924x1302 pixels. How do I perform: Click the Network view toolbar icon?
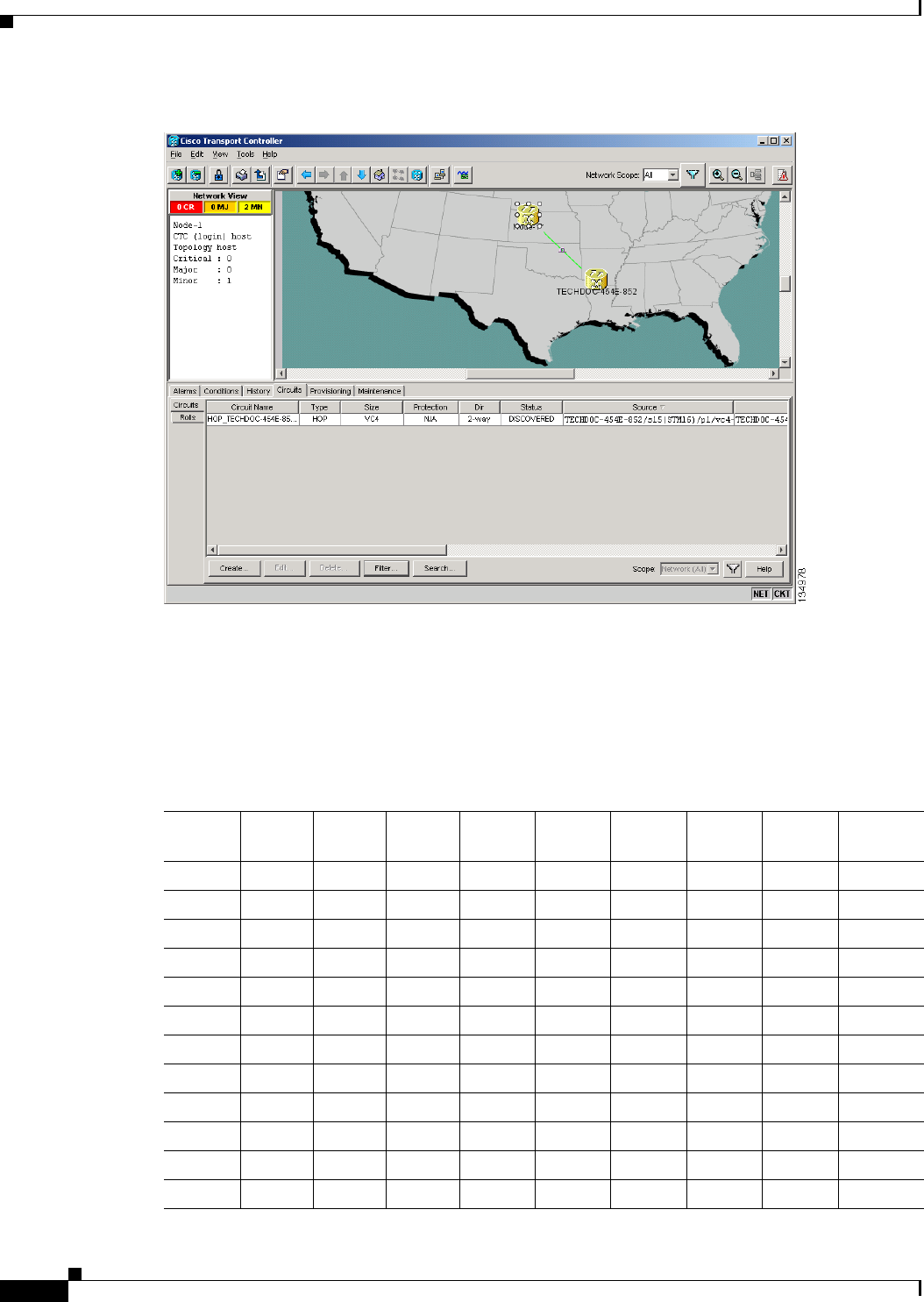click(398, 175)
